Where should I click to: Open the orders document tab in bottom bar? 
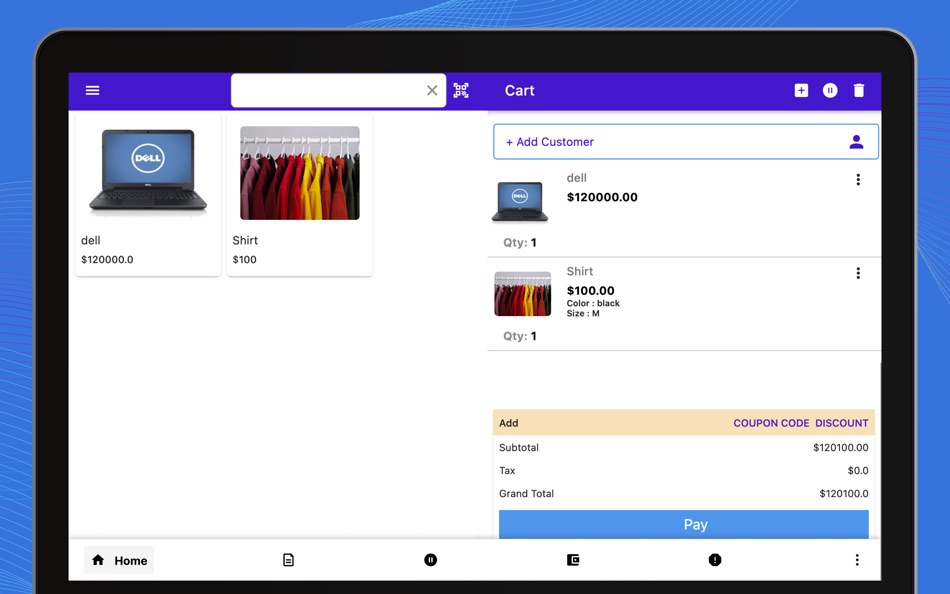point(288,560)
